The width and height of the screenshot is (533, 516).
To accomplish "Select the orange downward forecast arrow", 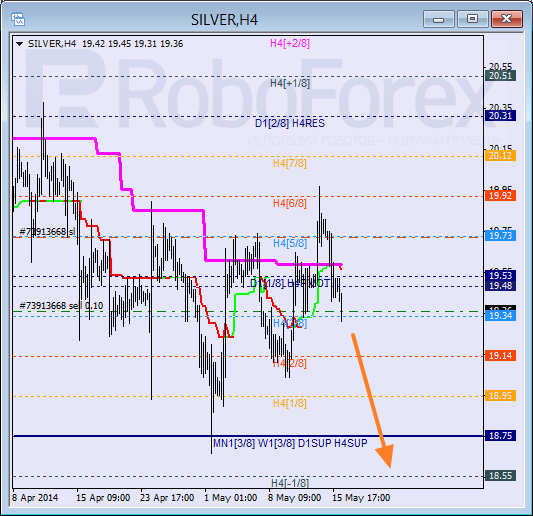I will tap(373, 400).
